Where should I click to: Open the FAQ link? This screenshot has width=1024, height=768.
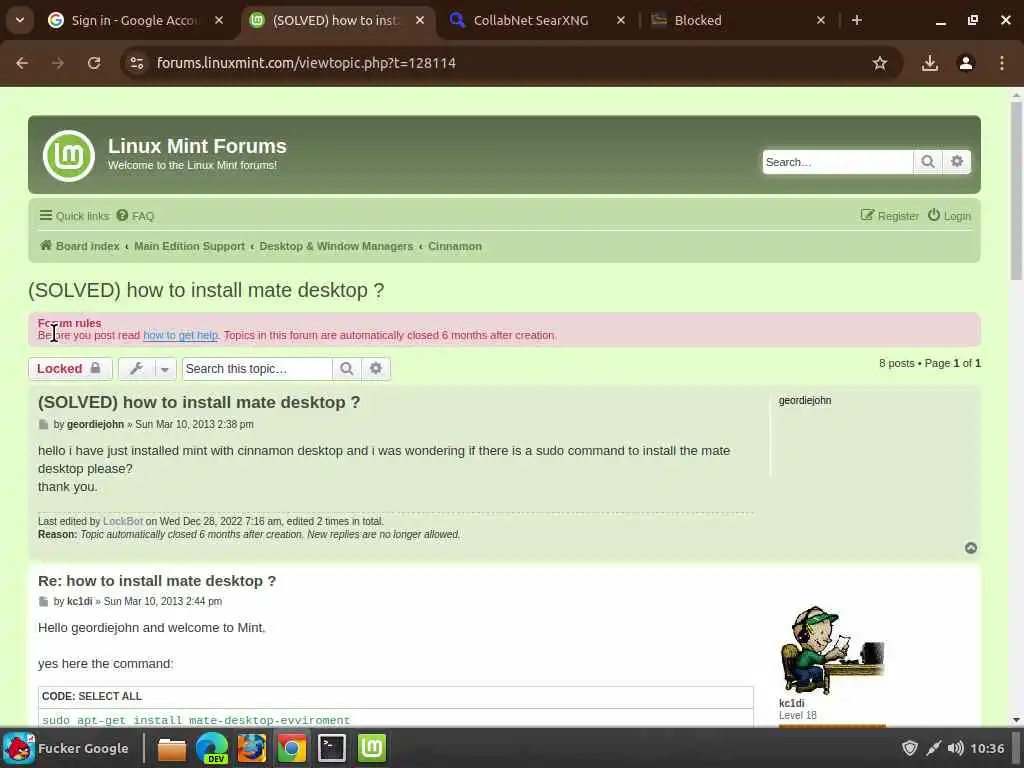click(136, 216)
